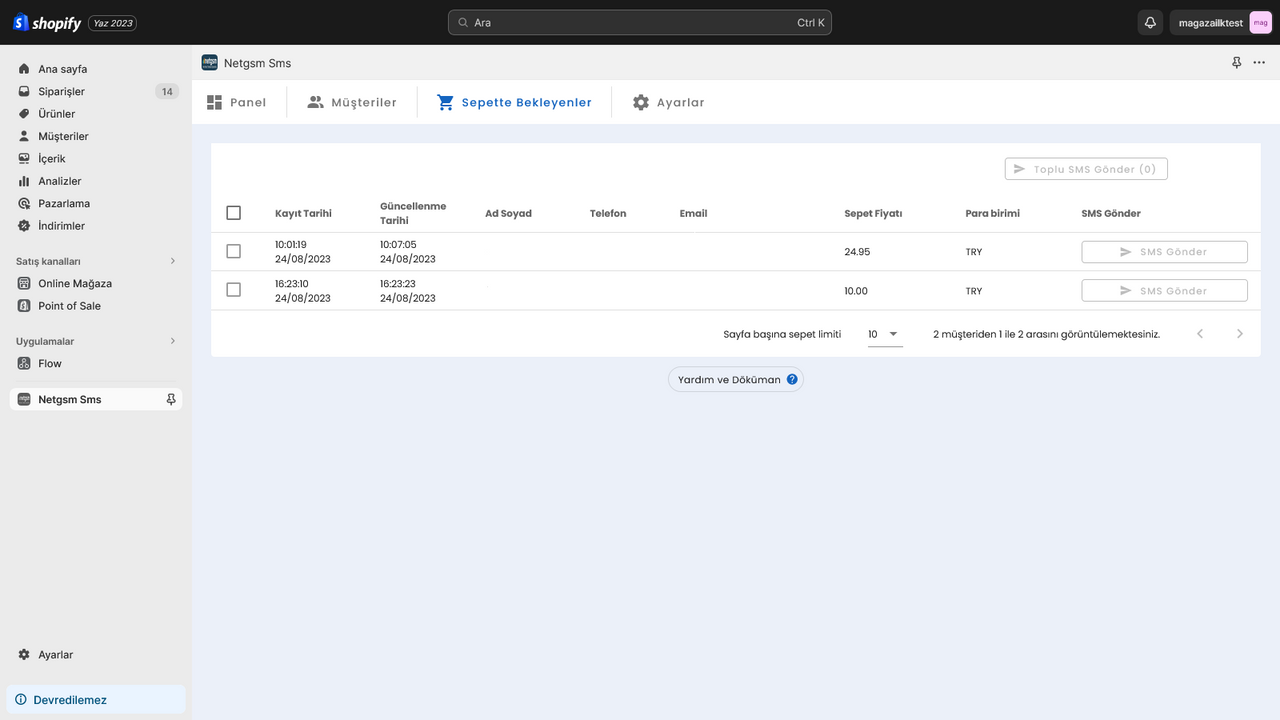This screenshot has height=720, width=1280.
Task: Check the row with price 24.95
Action: (234, 252)
